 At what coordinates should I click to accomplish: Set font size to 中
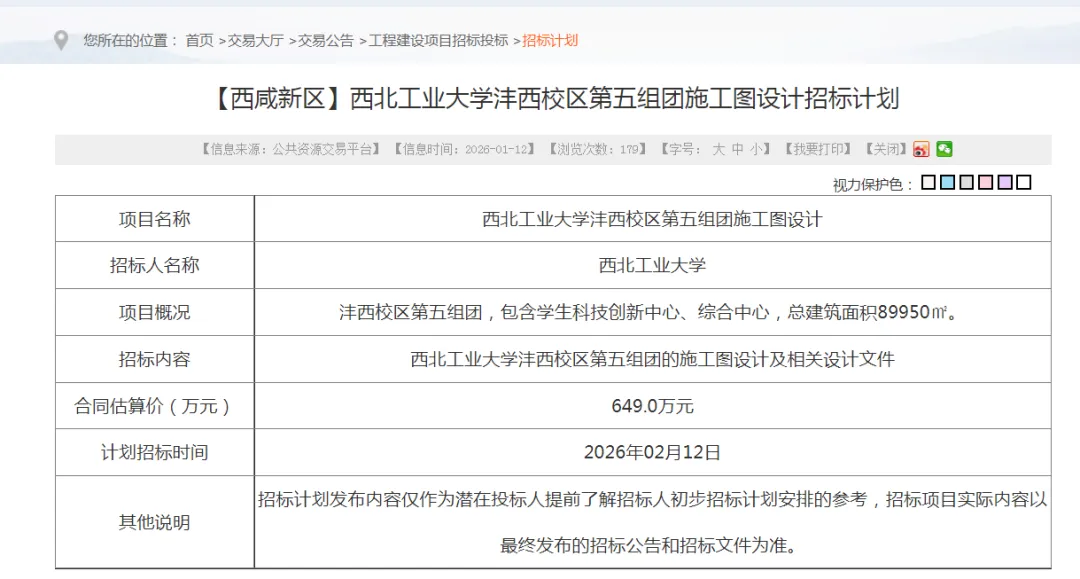[x=738, y=149]
